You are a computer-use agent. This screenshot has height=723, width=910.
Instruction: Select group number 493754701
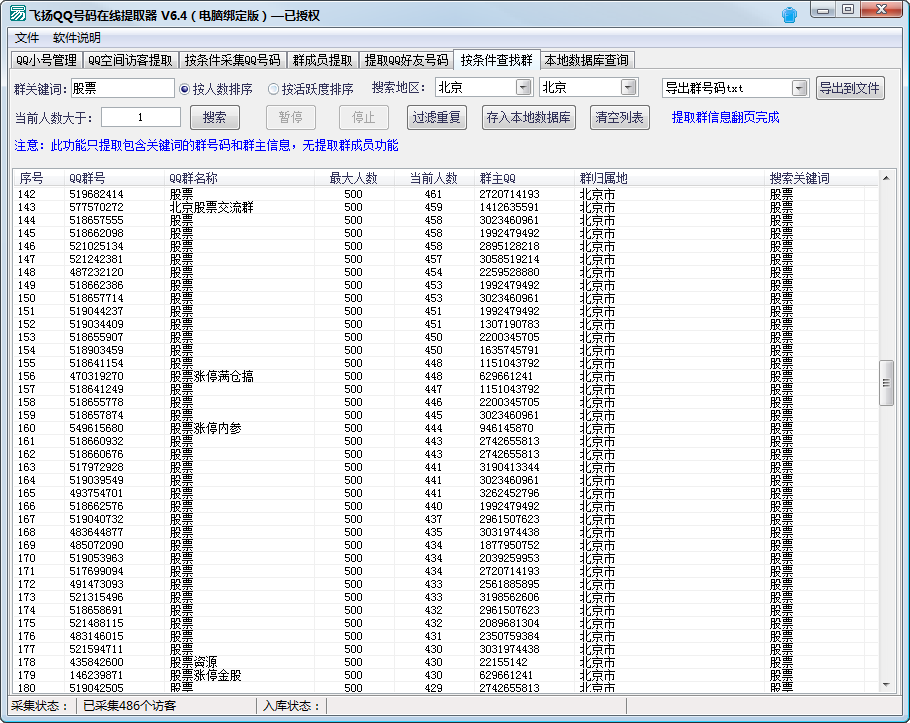(x=96, y=493)
